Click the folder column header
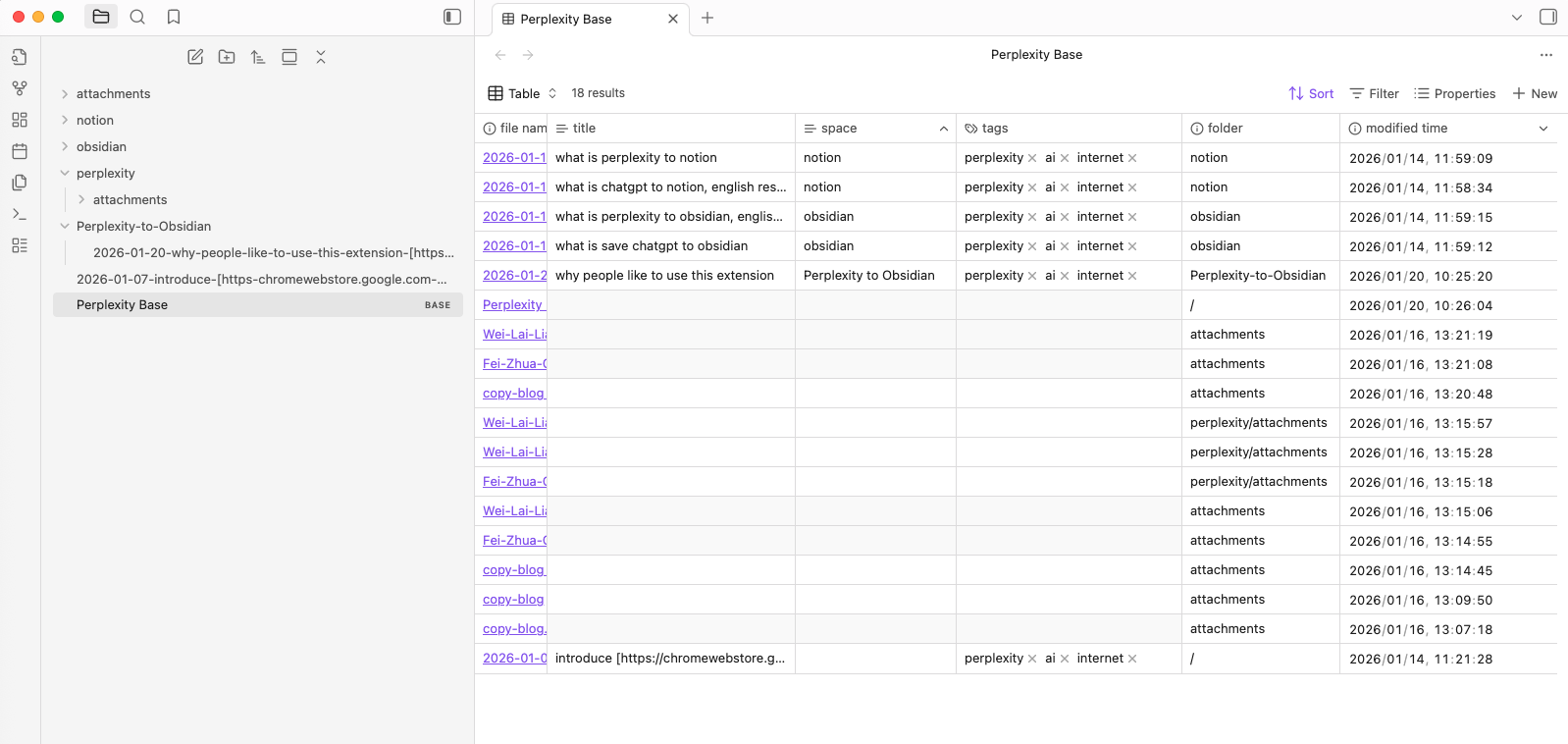 pos(1261,128)
